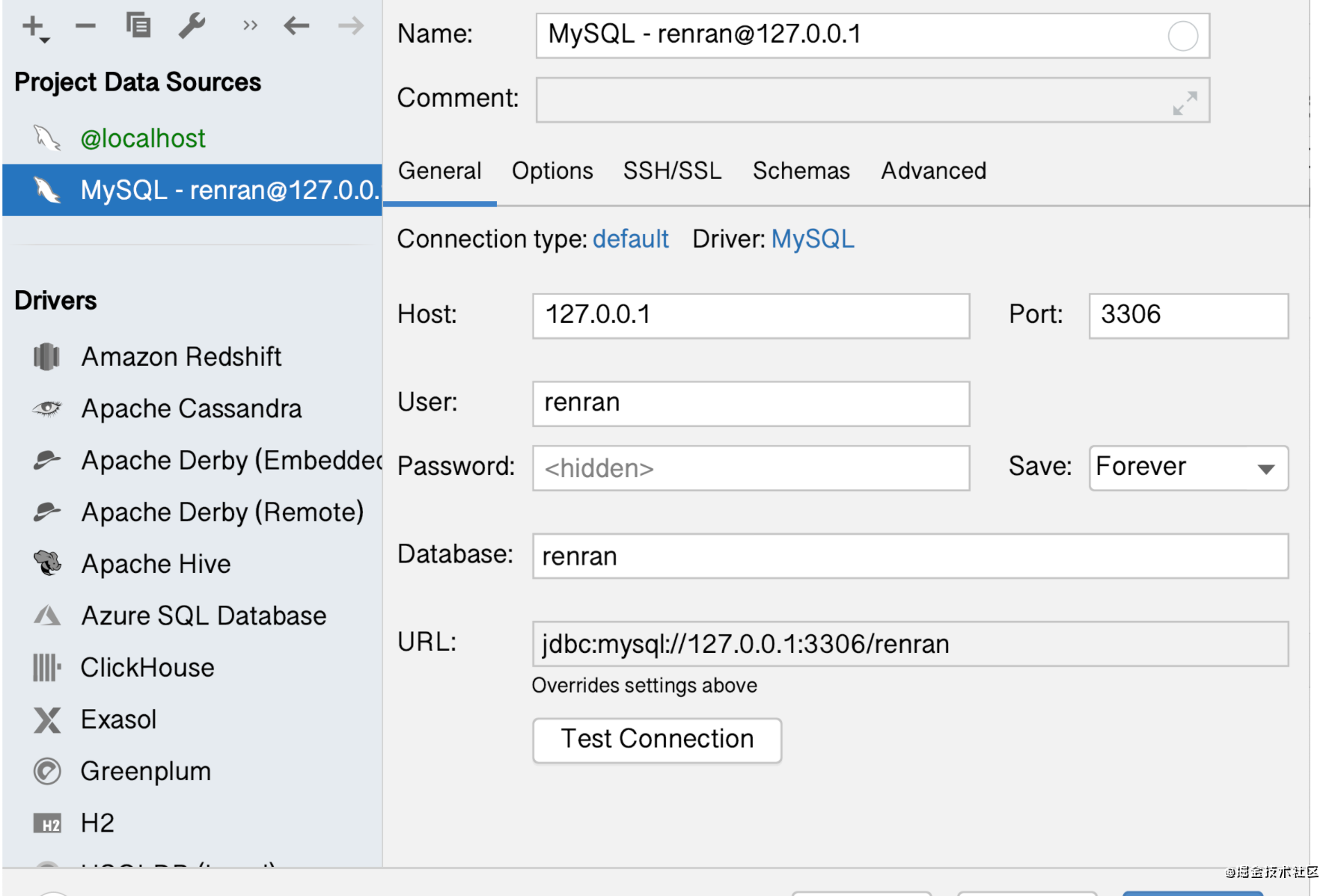Viewport: 1338px width, 896px height.
Task: Open the SSH/SSL tab
Action: click(x=672, y=171)
